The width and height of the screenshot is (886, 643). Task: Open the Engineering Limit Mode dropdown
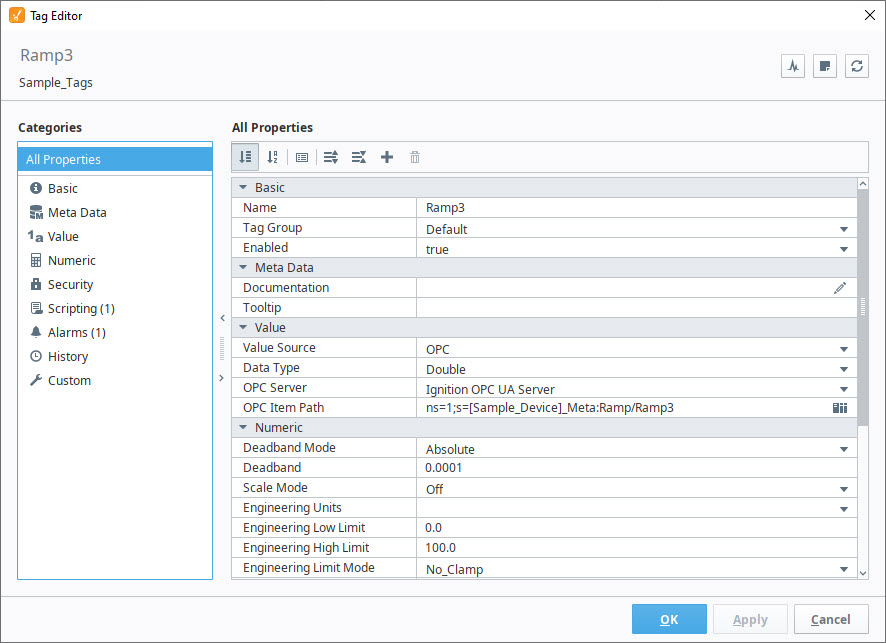coord(844,570)
